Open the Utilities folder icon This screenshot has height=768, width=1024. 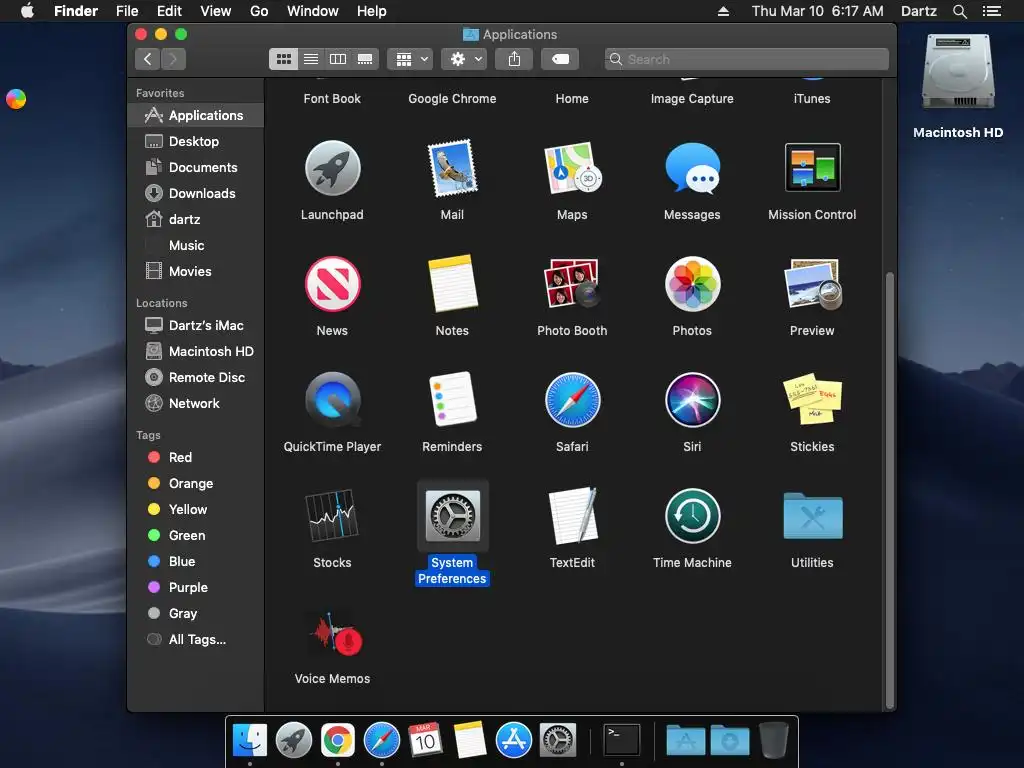coord(812,516)
